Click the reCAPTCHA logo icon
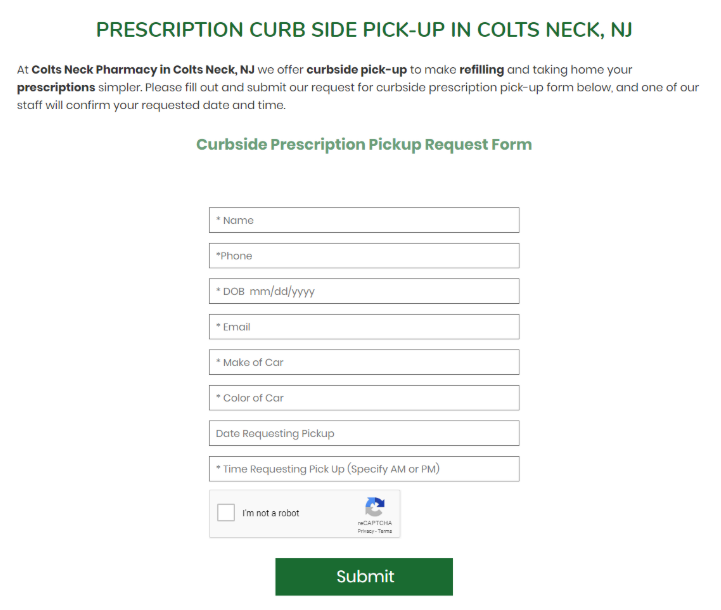The image size is (721, 610). pos(375,507)
